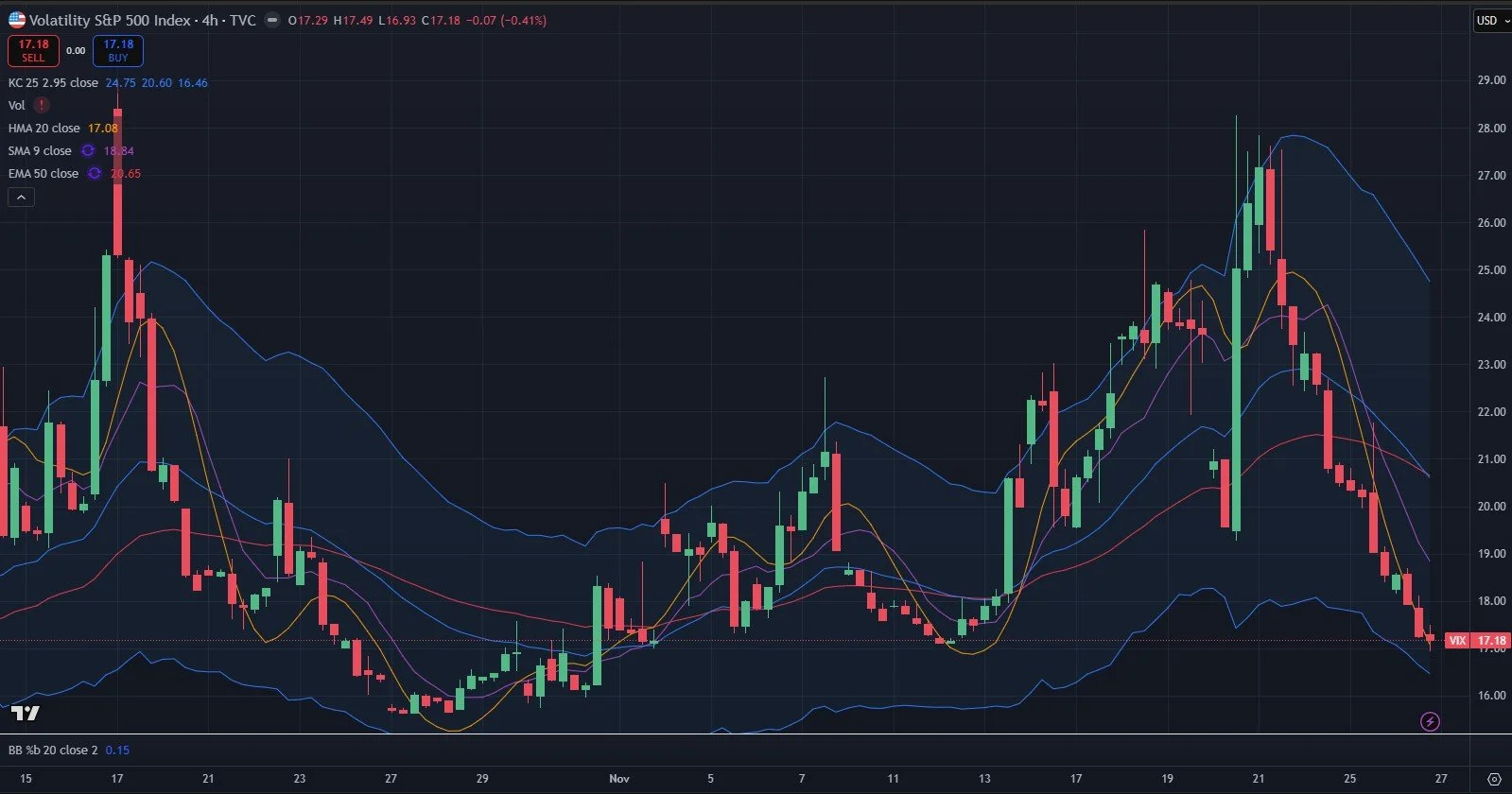Collapse the indicator legend with the chevron
This screenshot has height=794, width=1512.
[x=21, y=197]
